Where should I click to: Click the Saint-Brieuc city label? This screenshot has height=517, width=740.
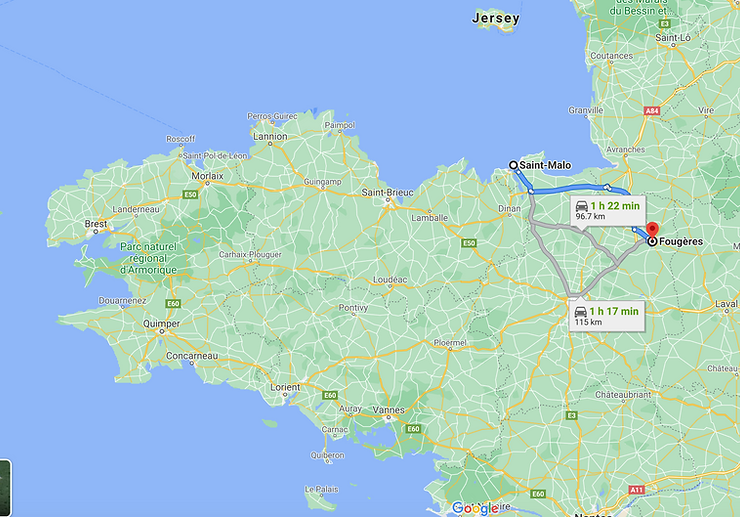coord(387,192)
